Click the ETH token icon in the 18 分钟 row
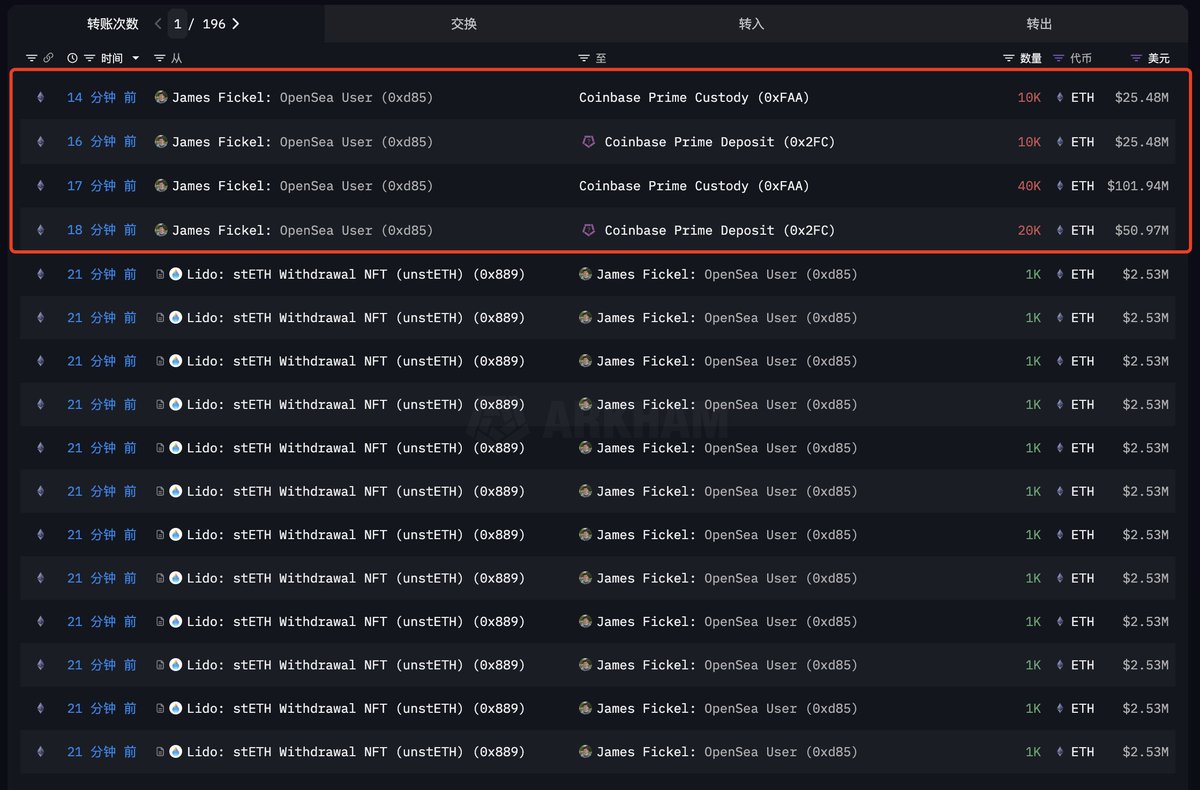The width and height of the screenshot is (1200, 790). [x=1060, y=230]
